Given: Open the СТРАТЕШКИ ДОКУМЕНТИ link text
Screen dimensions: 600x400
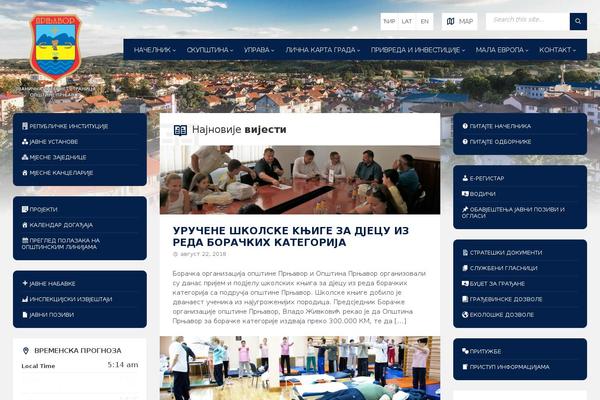Looking at the screenshot, I should tap(506, 253).
